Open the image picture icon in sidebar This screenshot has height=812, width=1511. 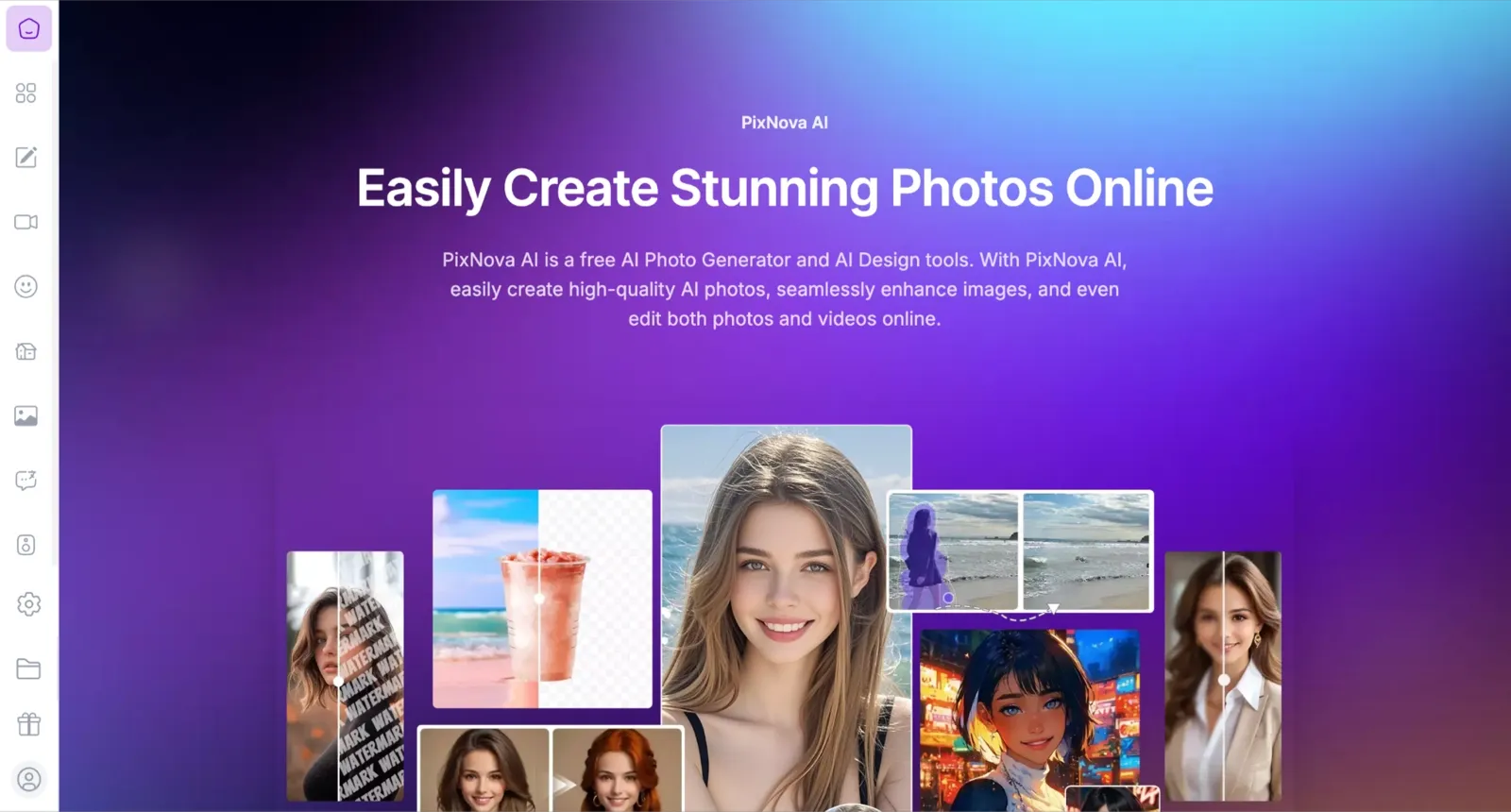(26, 415)
